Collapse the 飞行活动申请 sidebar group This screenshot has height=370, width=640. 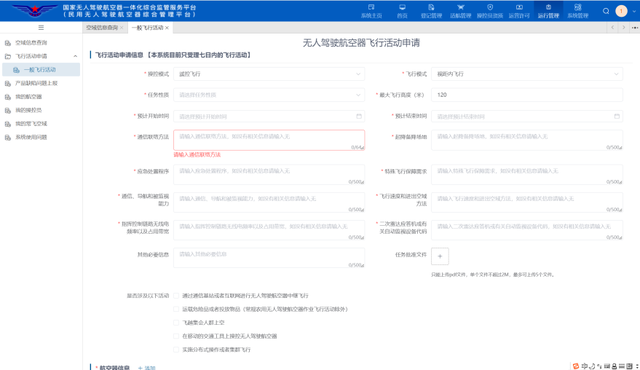[x=75, y=56]
